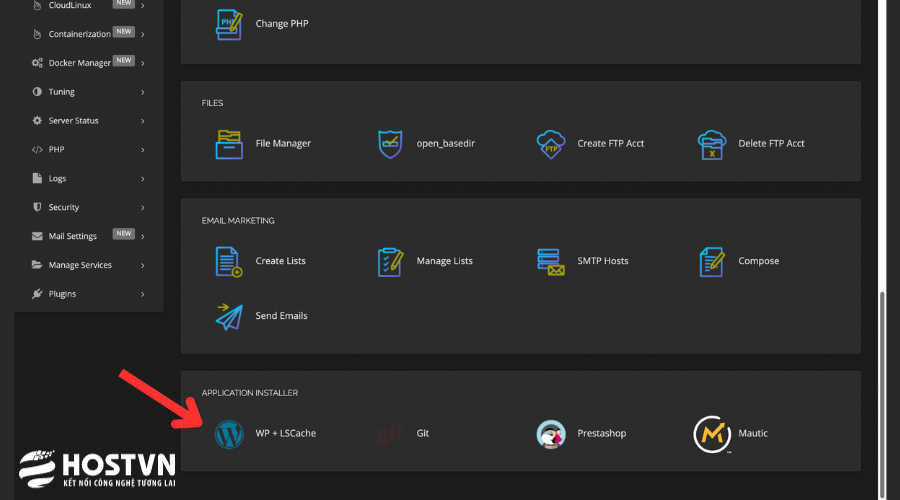Click the Create FTP Acct cloud icon
Screen dimensions: 900x500
pyautogui.click(x=551, y=144)
